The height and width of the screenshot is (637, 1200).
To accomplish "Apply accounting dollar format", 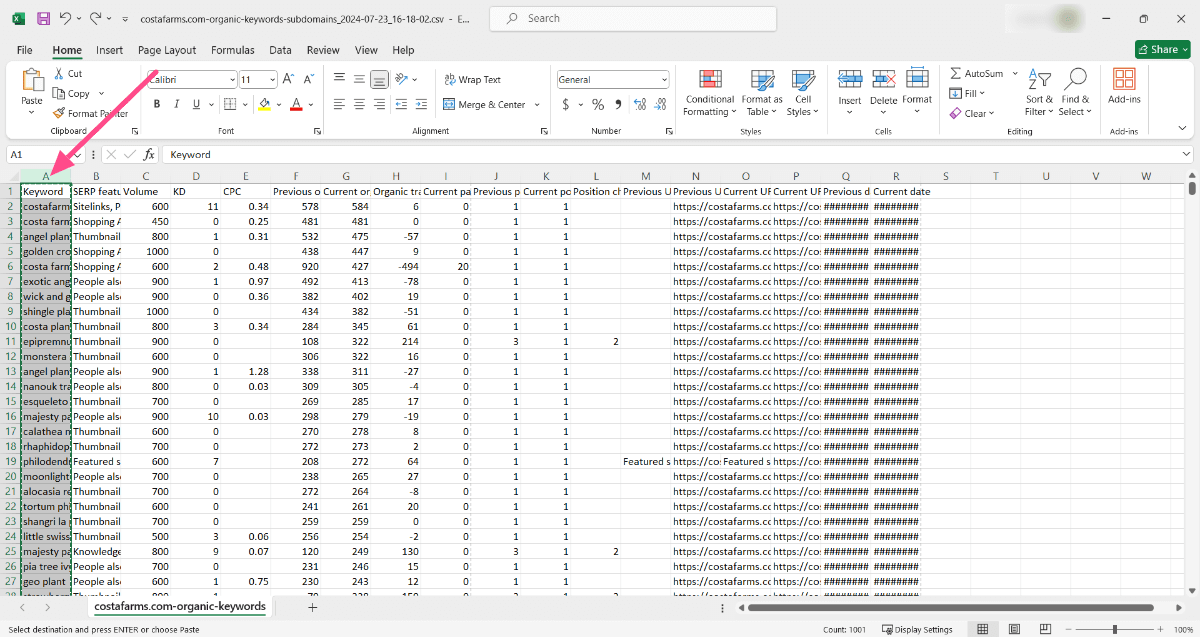I will point(565,104).
